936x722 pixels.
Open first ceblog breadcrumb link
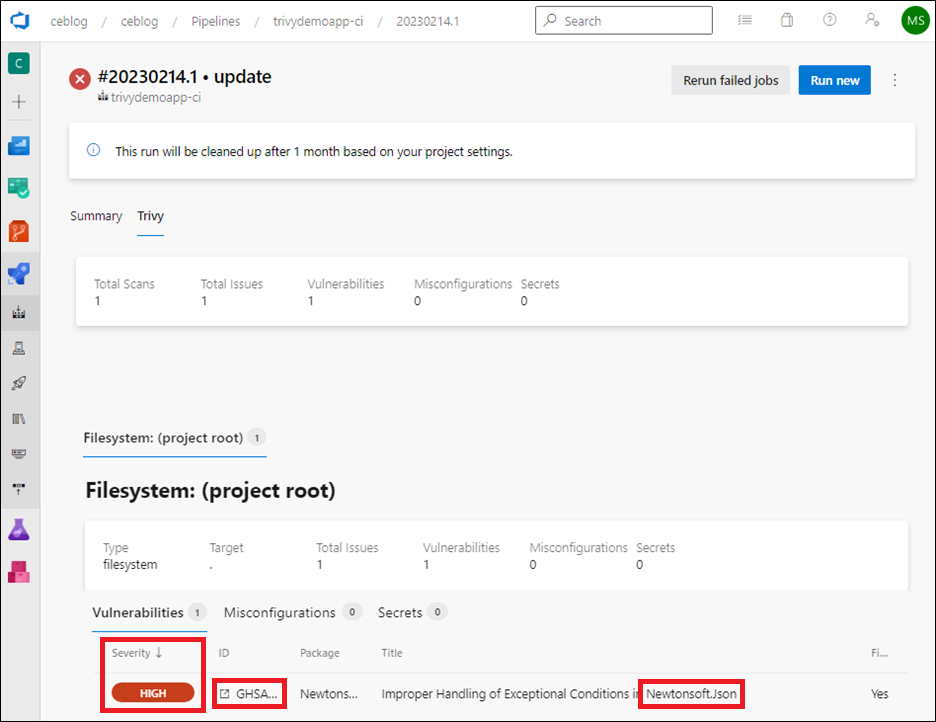coord(69,21)
